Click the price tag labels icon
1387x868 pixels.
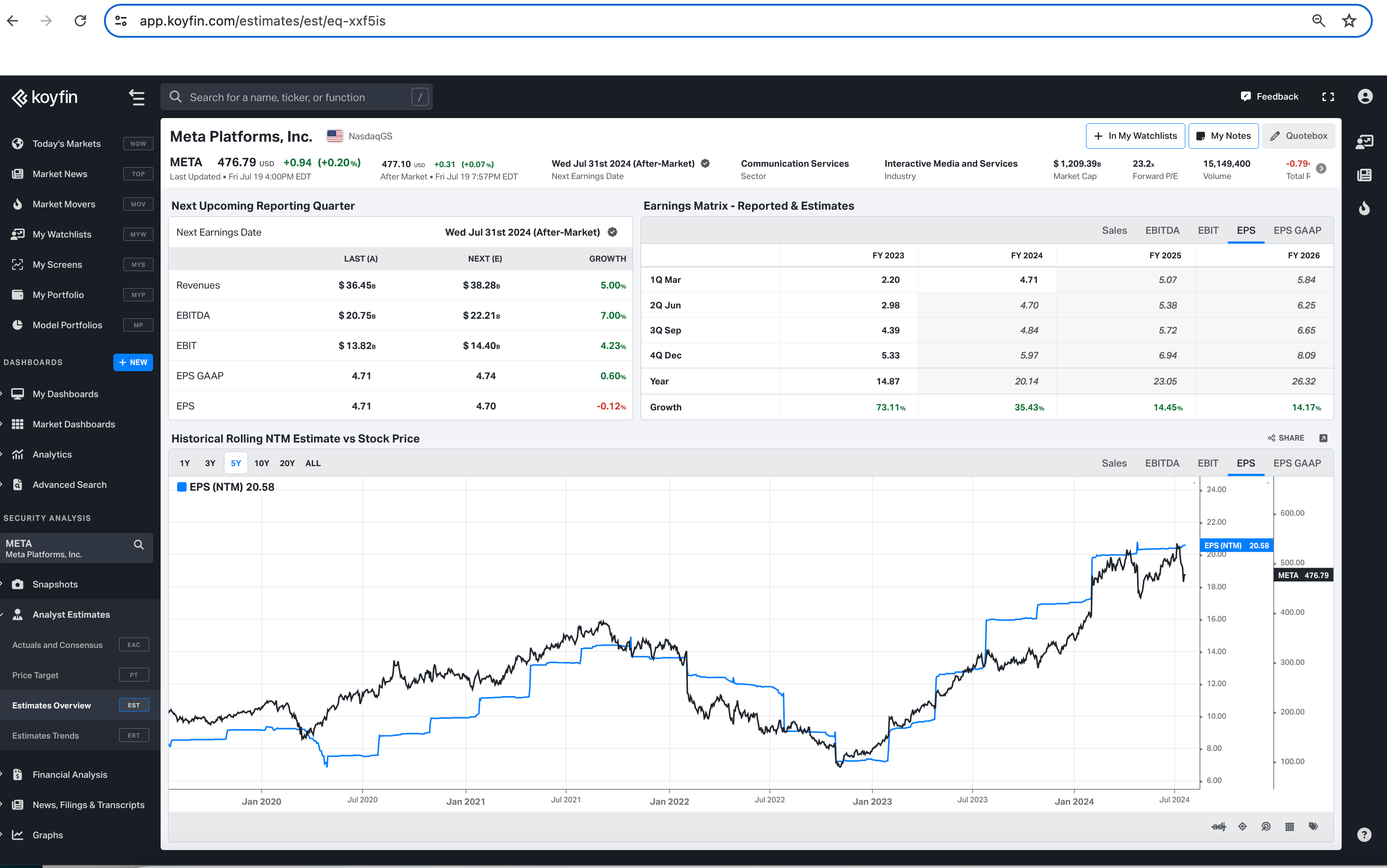1313,826
